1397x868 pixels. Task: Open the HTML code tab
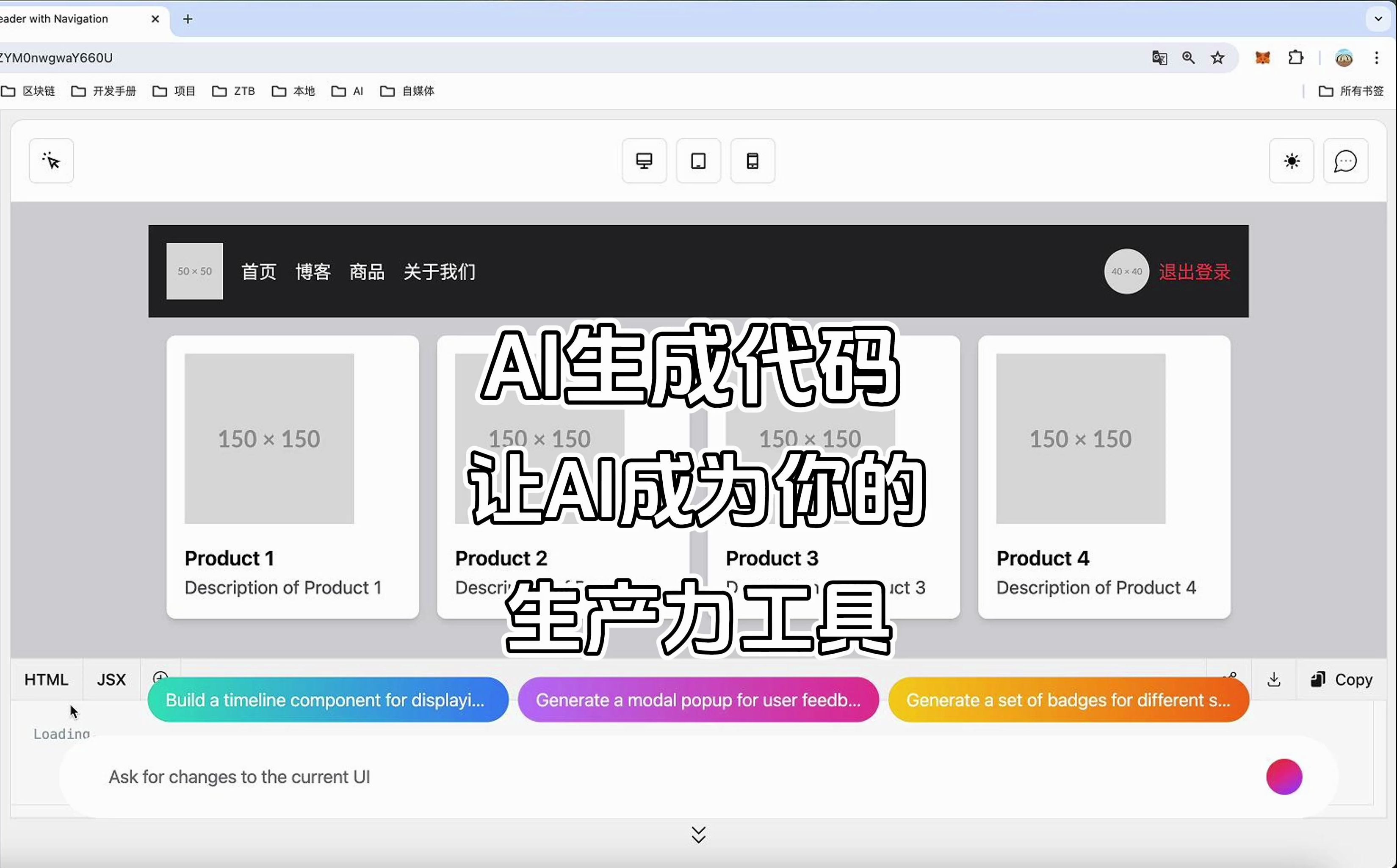[x=46, y=679]
